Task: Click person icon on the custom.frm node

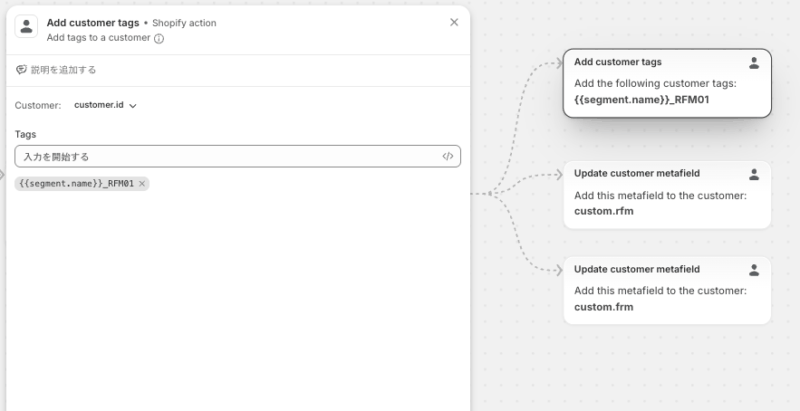Action: pos(754,269)
